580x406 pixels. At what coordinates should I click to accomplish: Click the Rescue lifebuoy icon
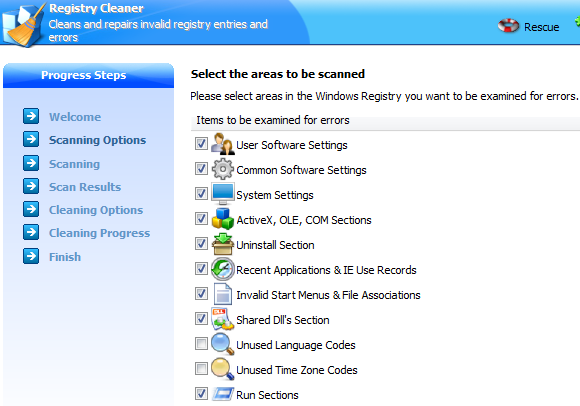(x=508, y=26)
